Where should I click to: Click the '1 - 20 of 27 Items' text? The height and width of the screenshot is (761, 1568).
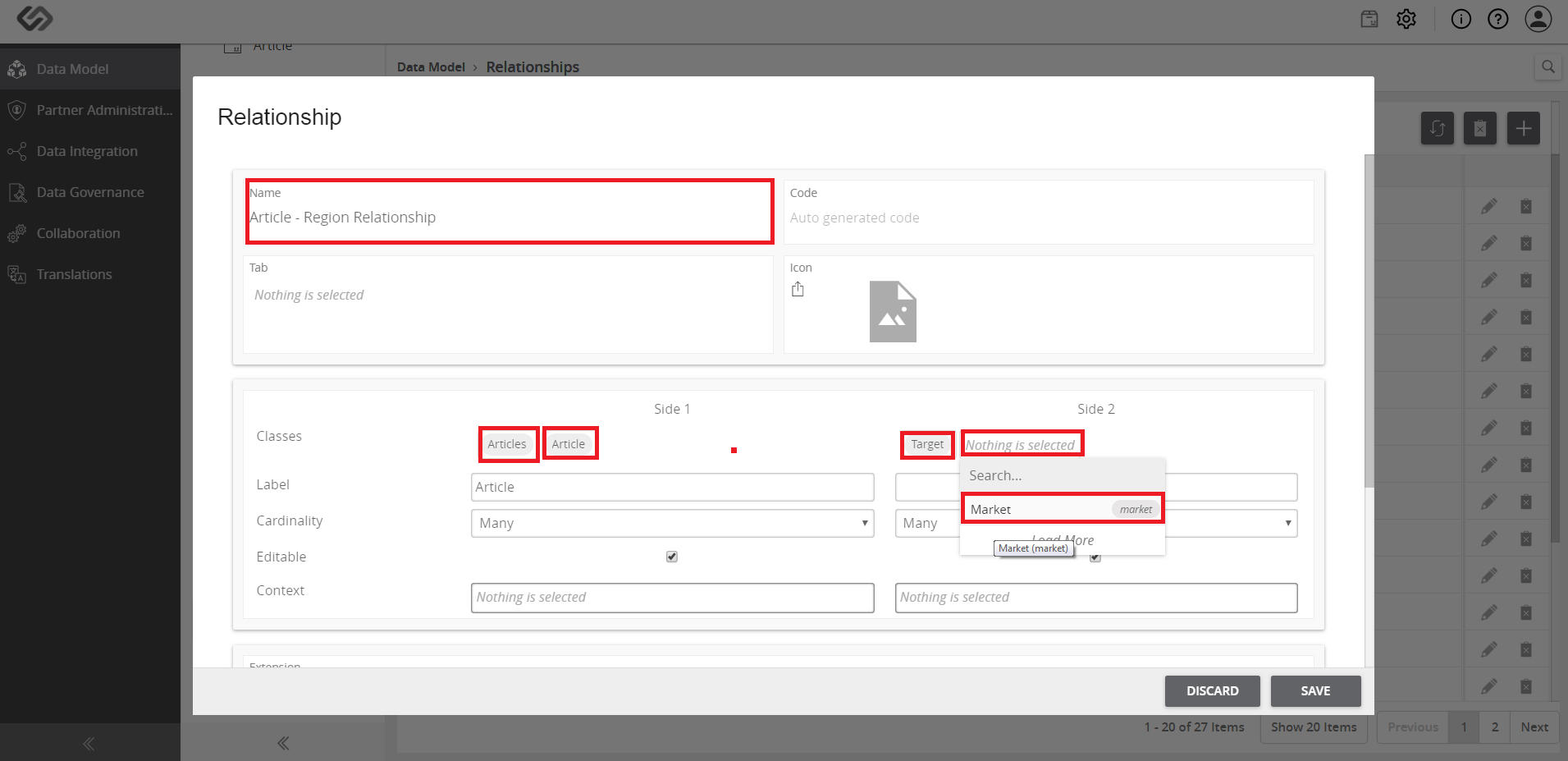(1194, 727)
